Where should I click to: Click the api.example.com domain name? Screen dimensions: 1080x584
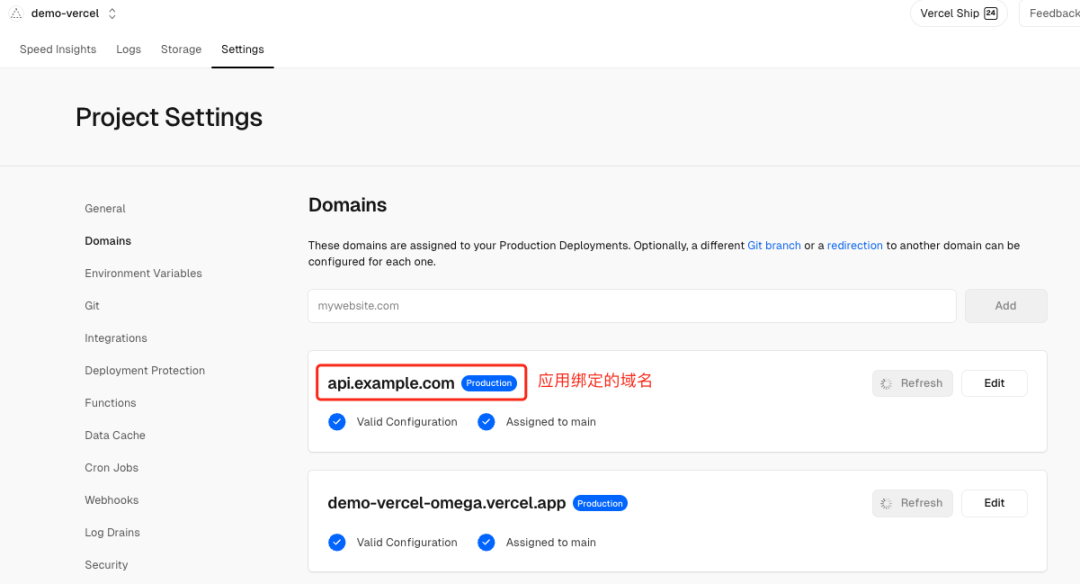391,383
